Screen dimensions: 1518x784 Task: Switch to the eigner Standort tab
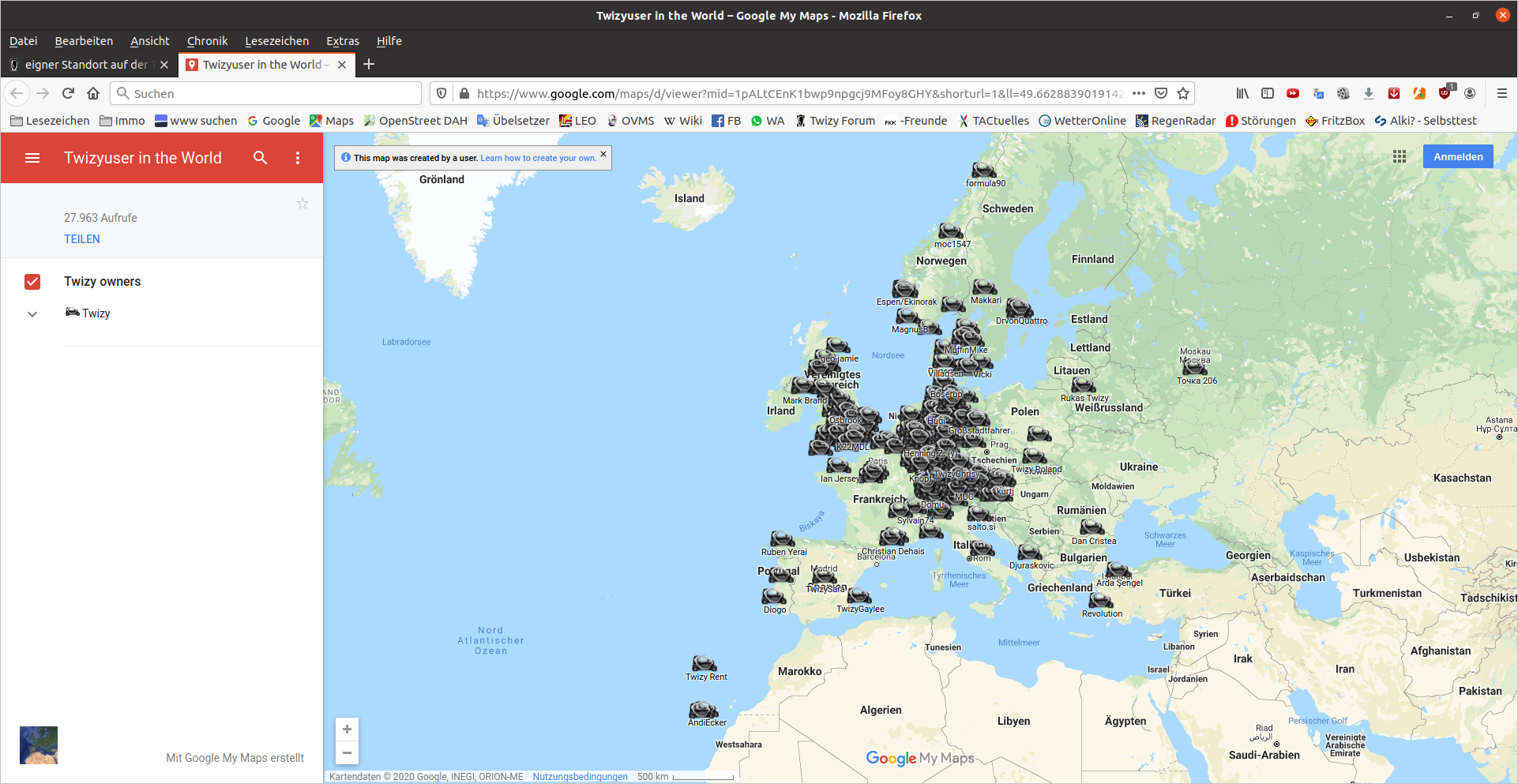click(86, 65)
